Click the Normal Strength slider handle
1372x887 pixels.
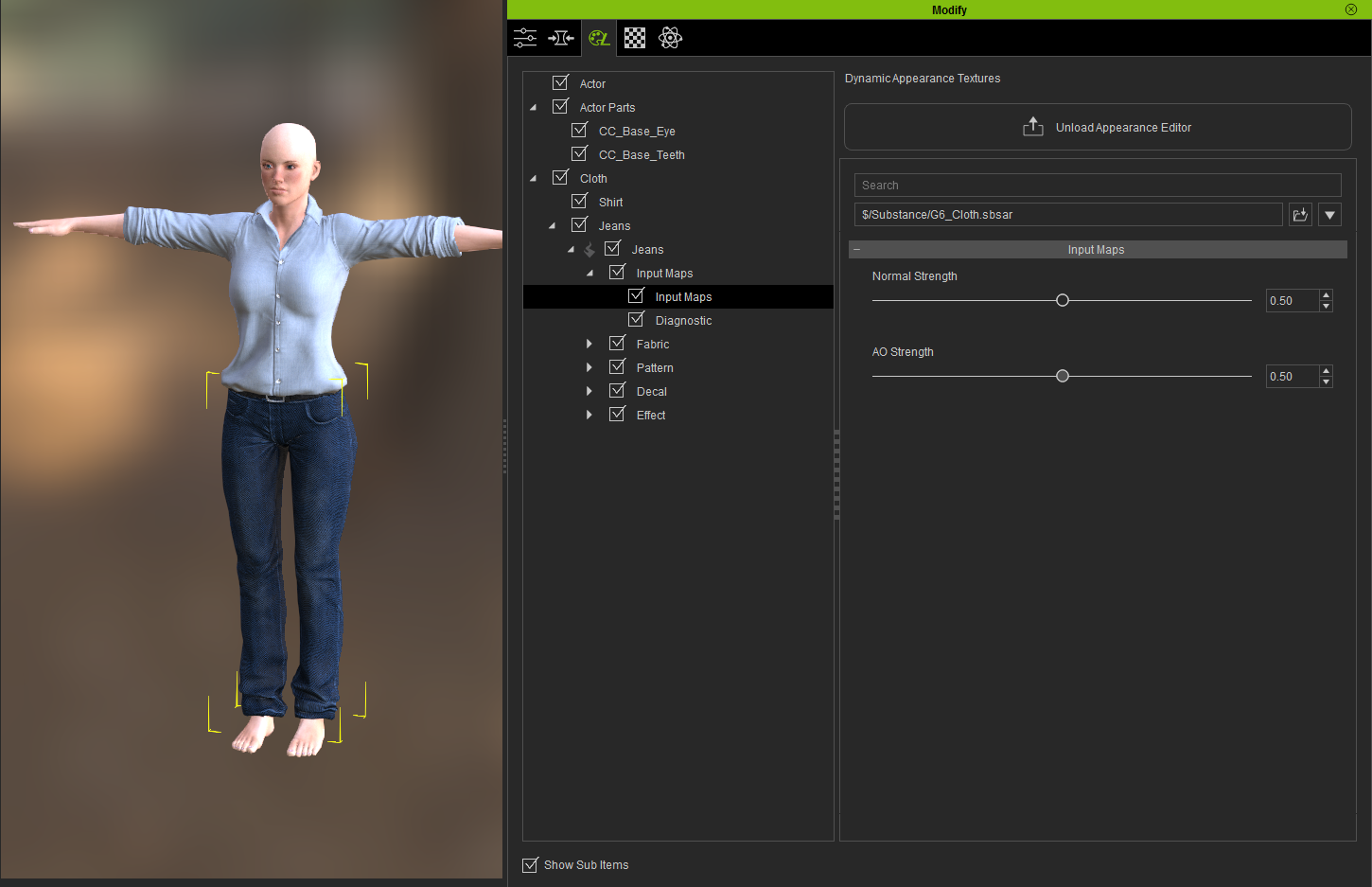(x=1063, y=300)
